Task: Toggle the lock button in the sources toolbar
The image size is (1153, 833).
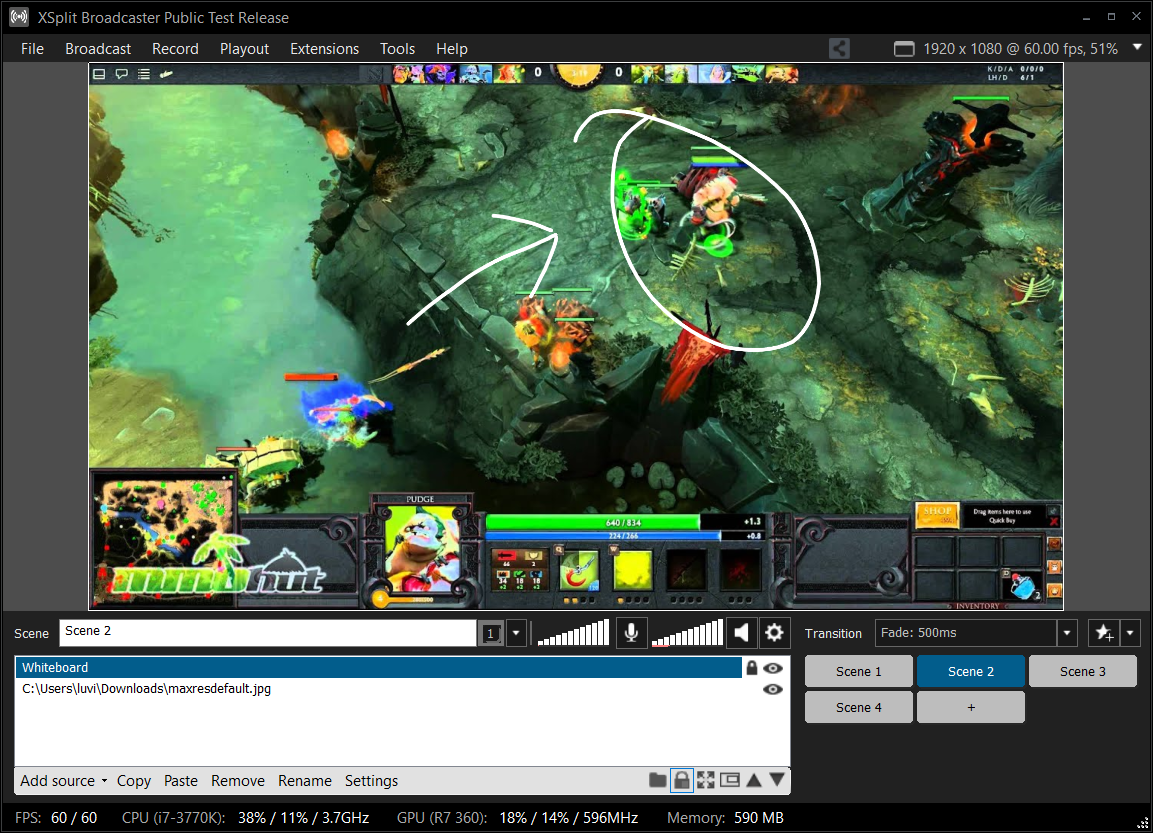Action: pos(682,780)
